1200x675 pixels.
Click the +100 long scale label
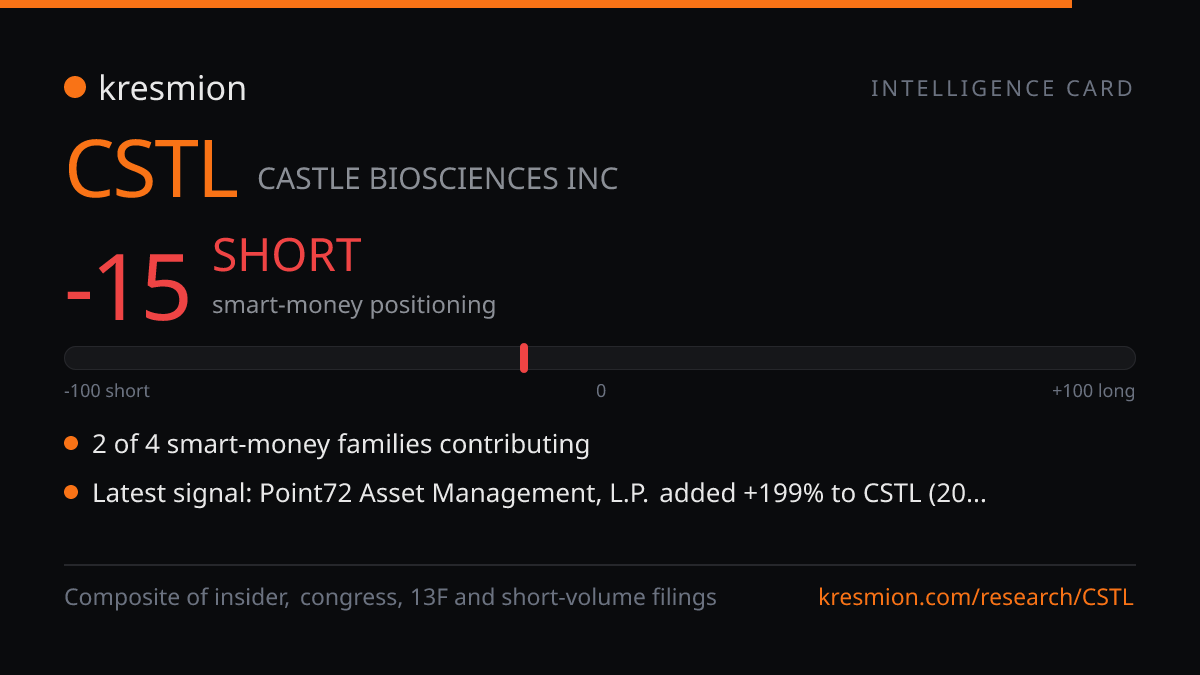coord(1093,391)
